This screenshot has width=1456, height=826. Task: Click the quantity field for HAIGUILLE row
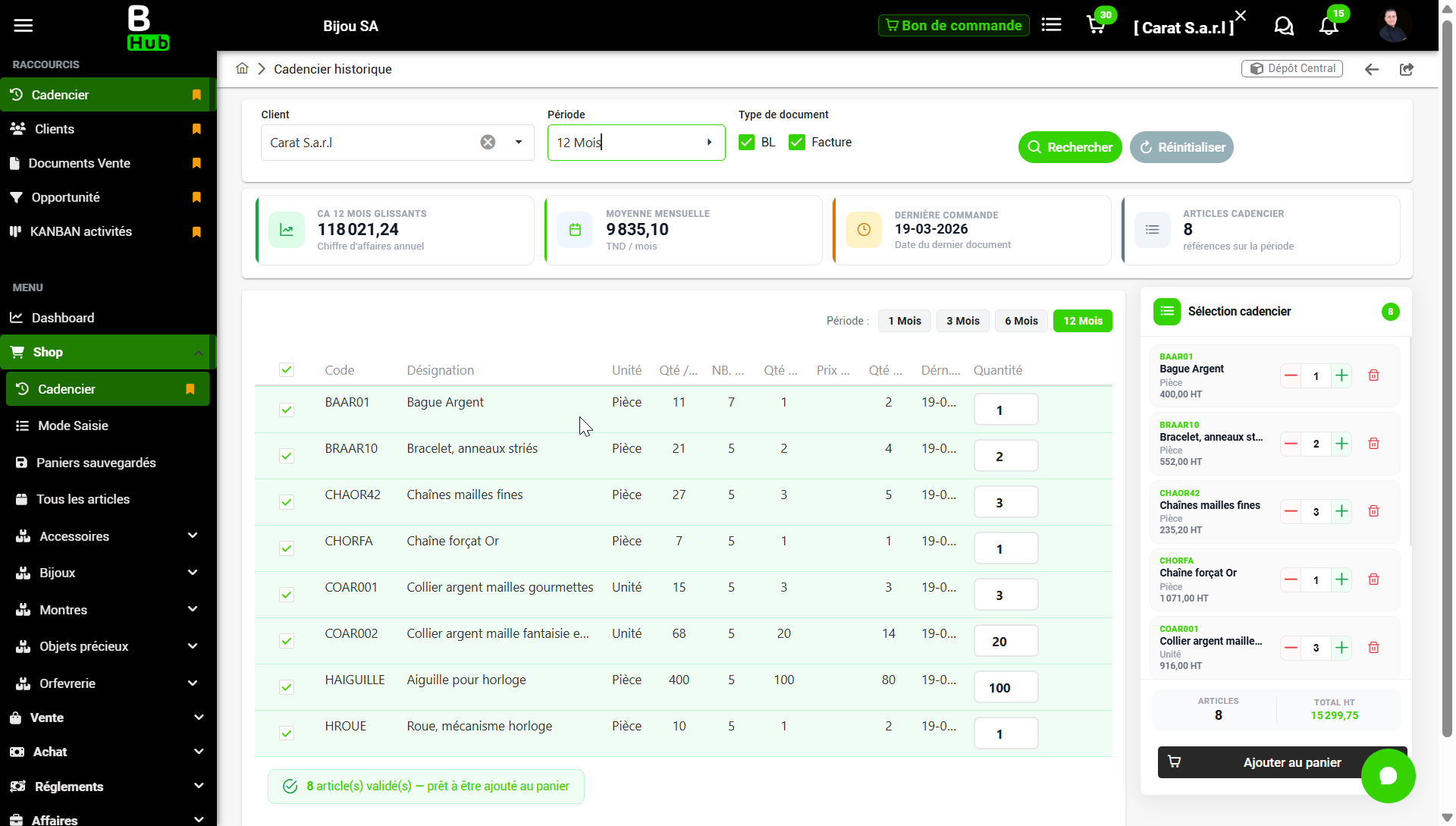click(1006, 688)
